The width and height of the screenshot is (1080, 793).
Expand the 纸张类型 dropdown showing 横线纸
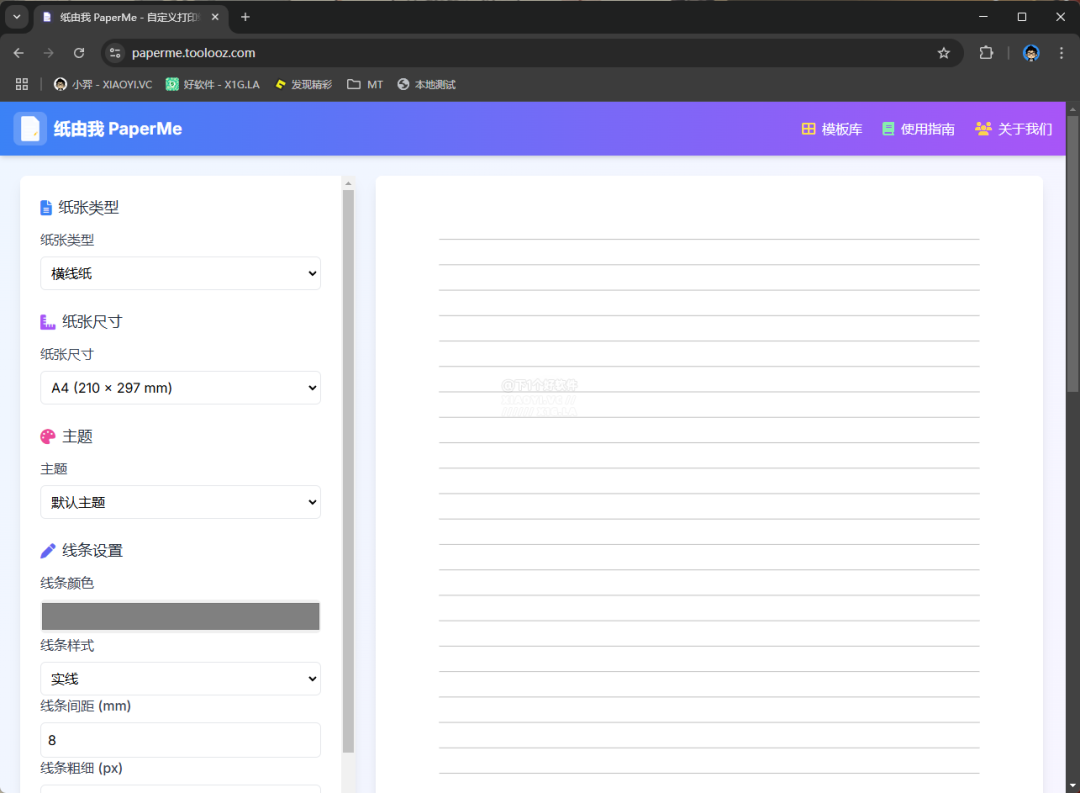[x=180, y=274]
